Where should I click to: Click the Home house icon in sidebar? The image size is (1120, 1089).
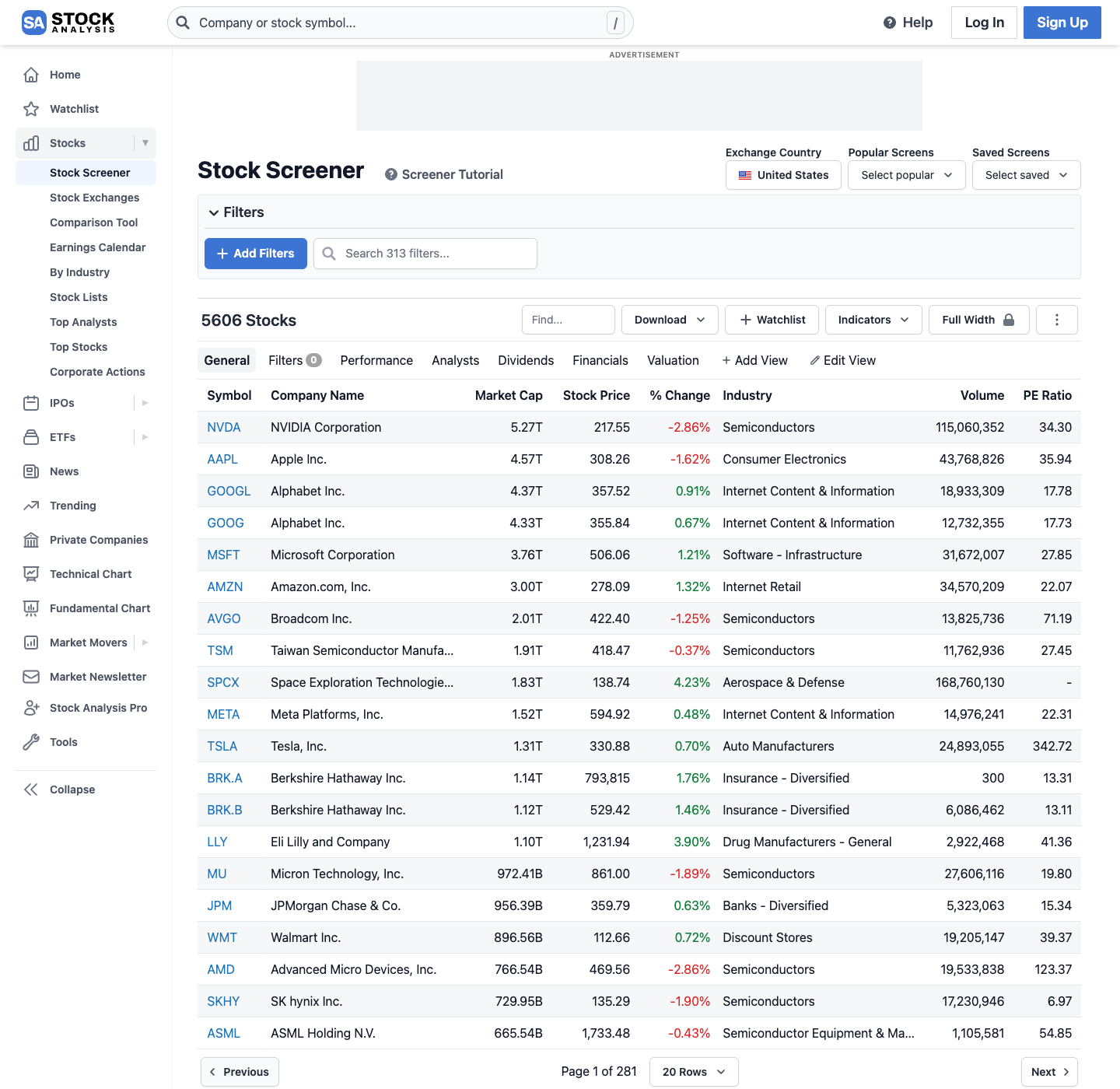tap(31, 75)
